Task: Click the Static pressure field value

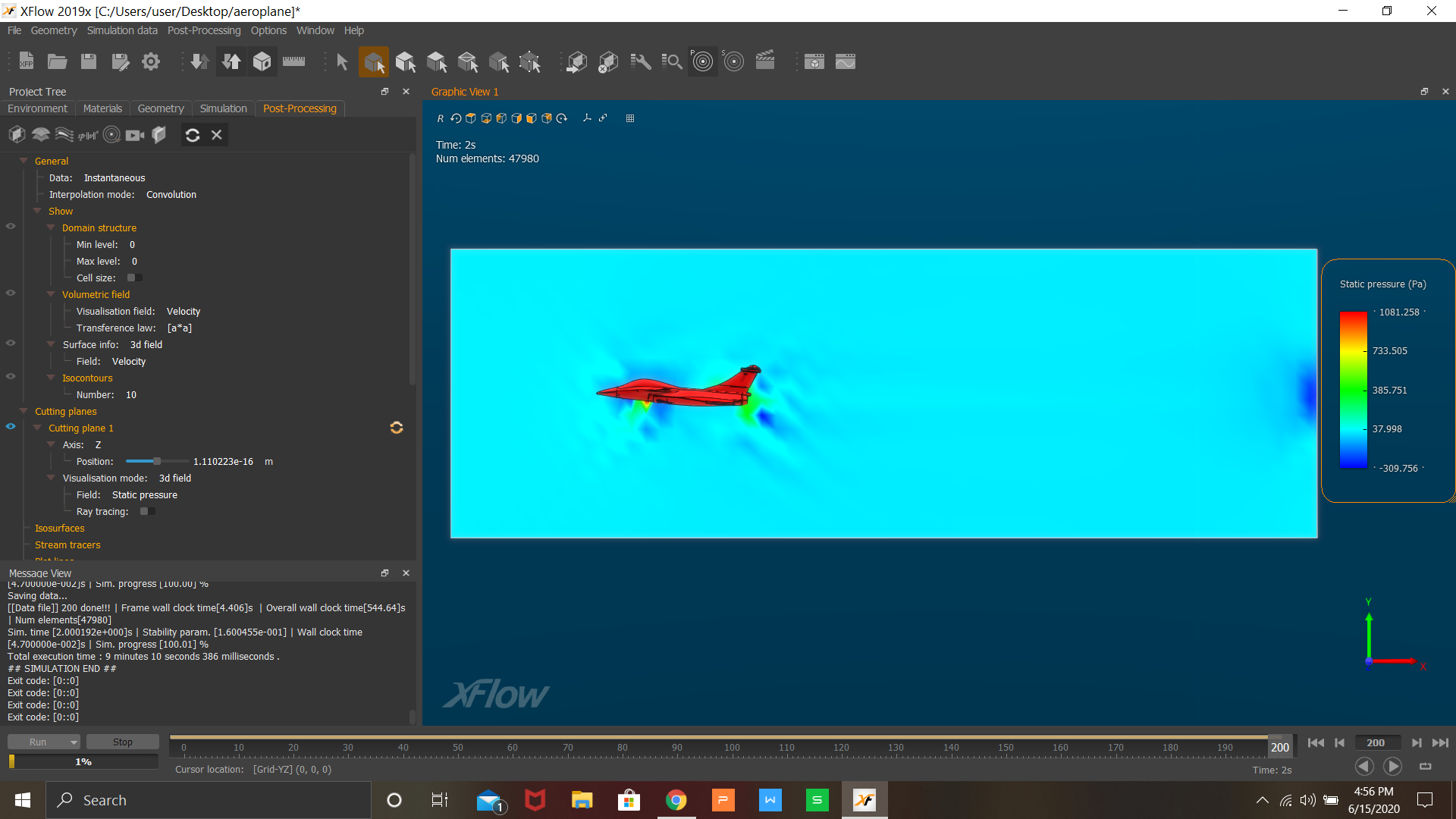Action: coord(145,495)
